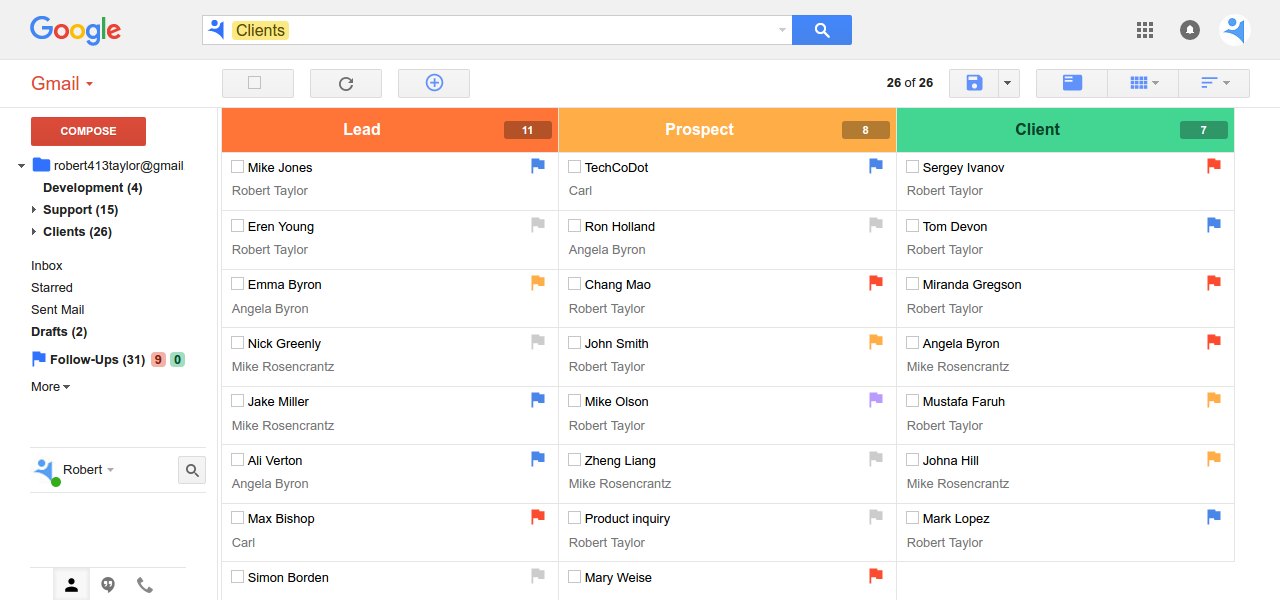Click the purple flag on Mike Olson

click(876, 400)
